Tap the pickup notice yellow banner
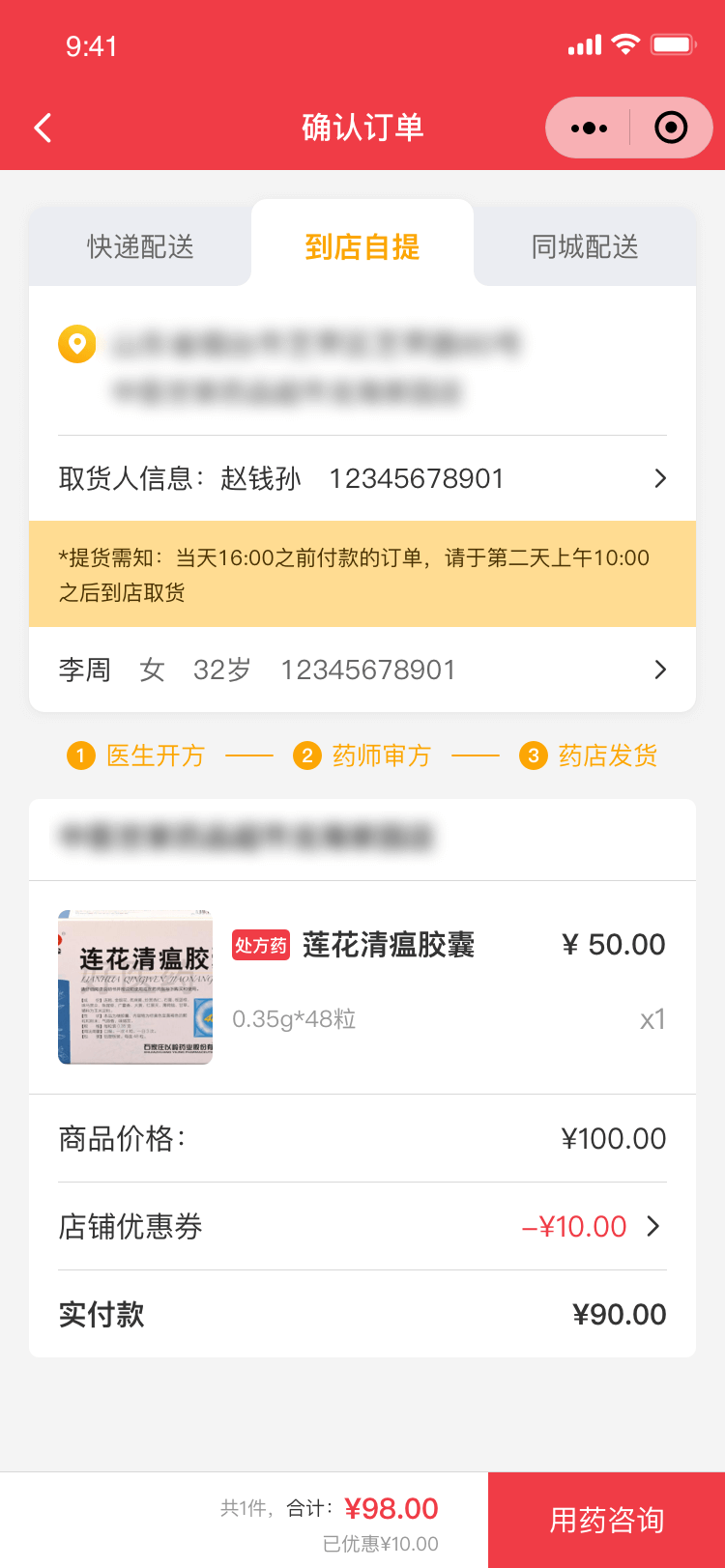This screenshot has width=725, height=1568. [362, 575]
